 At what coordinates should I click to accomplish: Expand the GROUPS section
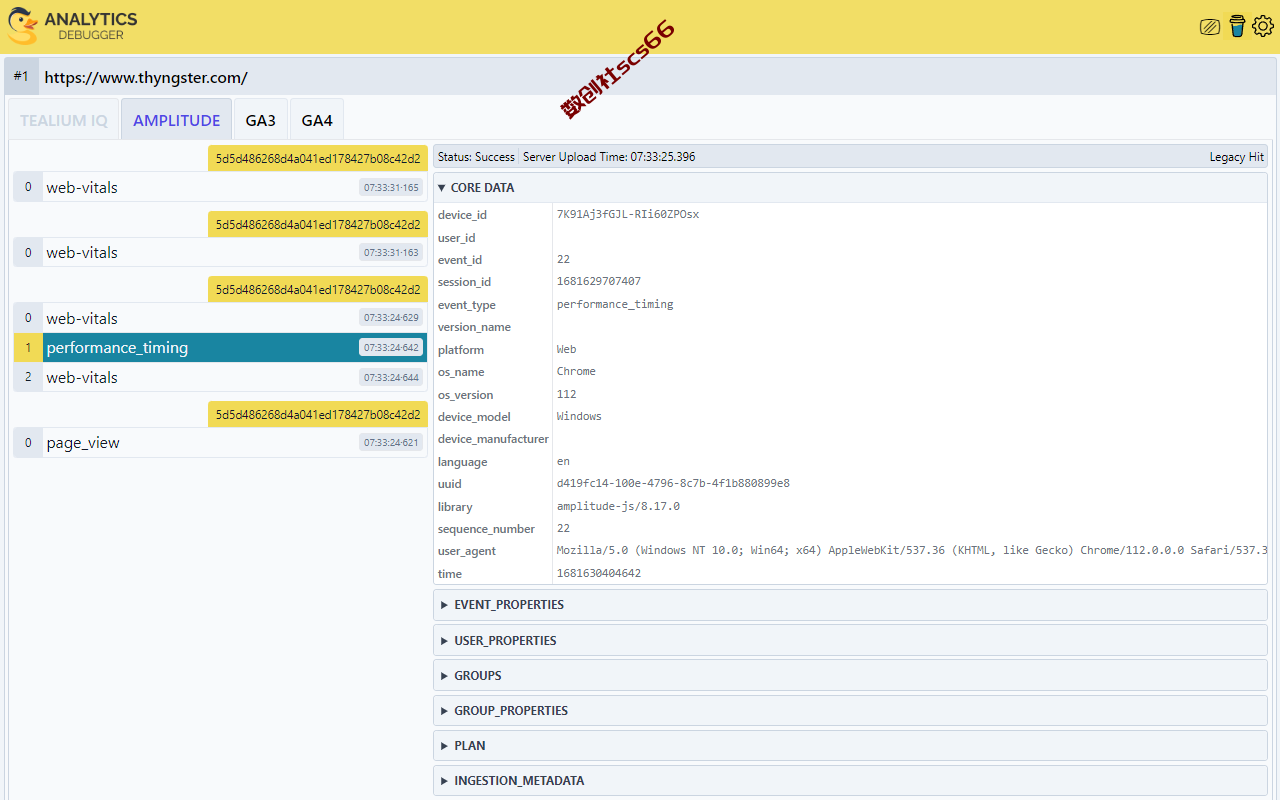click(x=850, y=676)
